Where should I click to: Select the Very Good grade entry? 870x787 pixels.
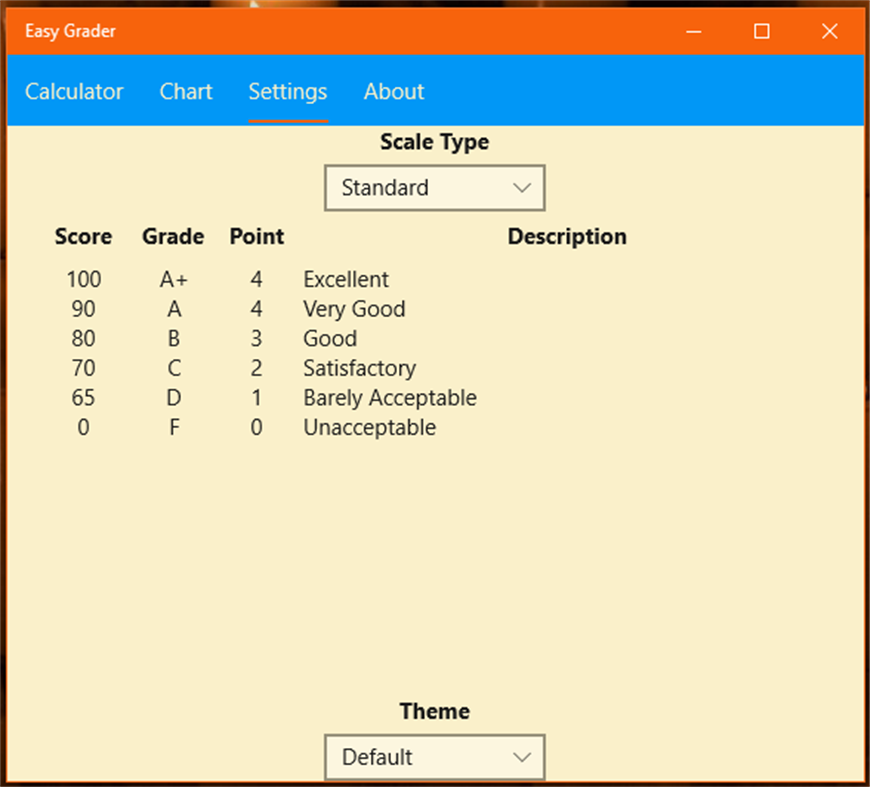tap(354, 309)
